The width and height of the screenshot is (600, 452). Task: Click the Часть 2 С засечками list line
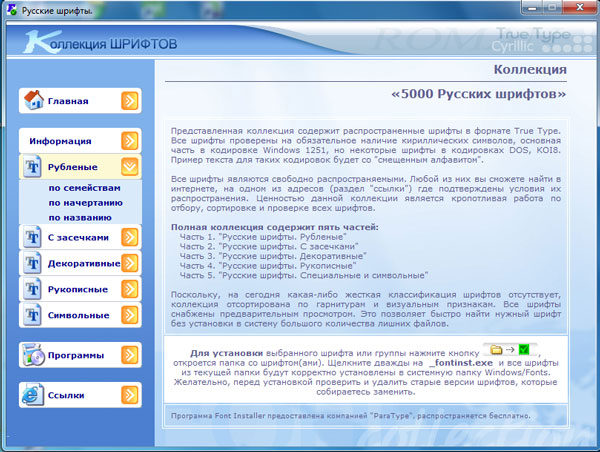tap(269, 246)
